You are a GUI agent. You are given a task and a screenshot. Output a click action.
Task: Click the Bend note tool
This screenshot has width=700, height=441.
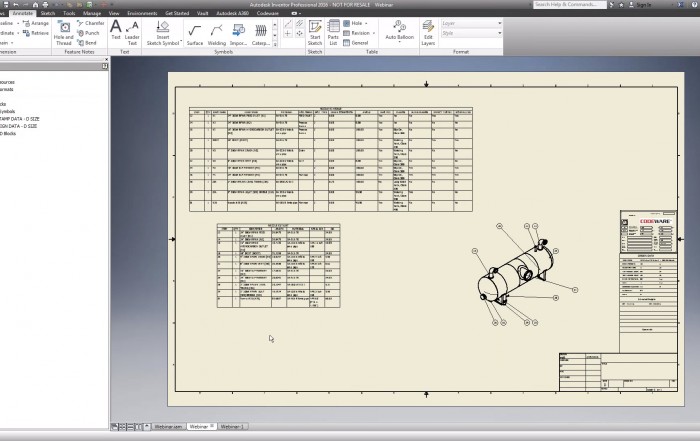coord(87,43)
